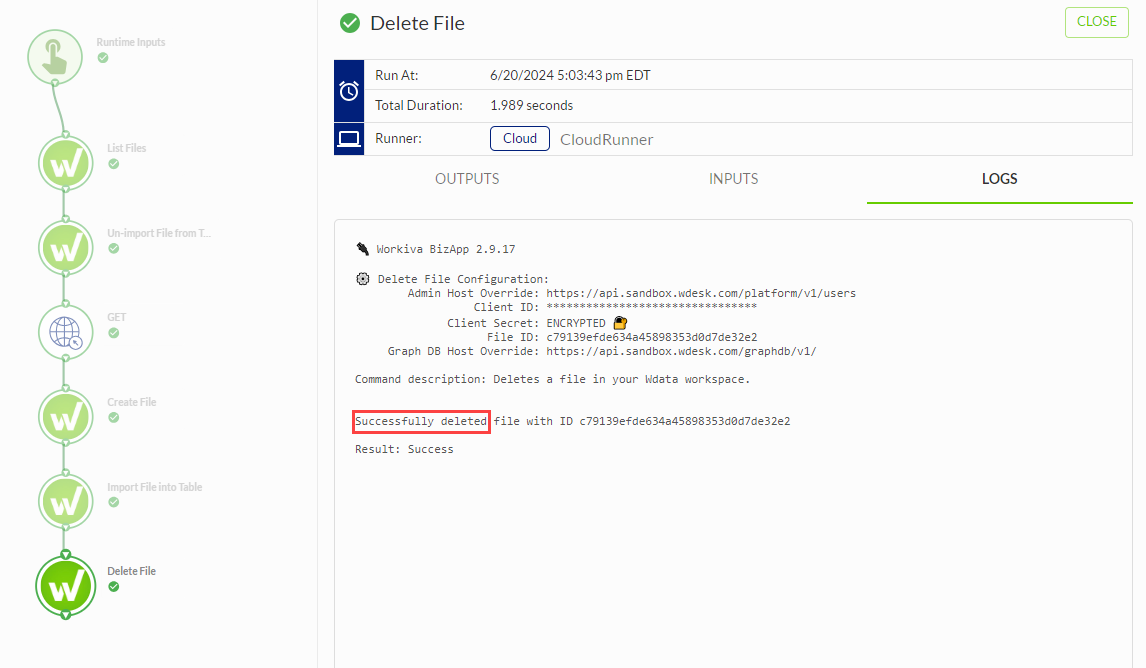Open the Create File workflow node
The width and height of the screenshot is (1146, 668).
pyautogui.click(x=66, y=417)
